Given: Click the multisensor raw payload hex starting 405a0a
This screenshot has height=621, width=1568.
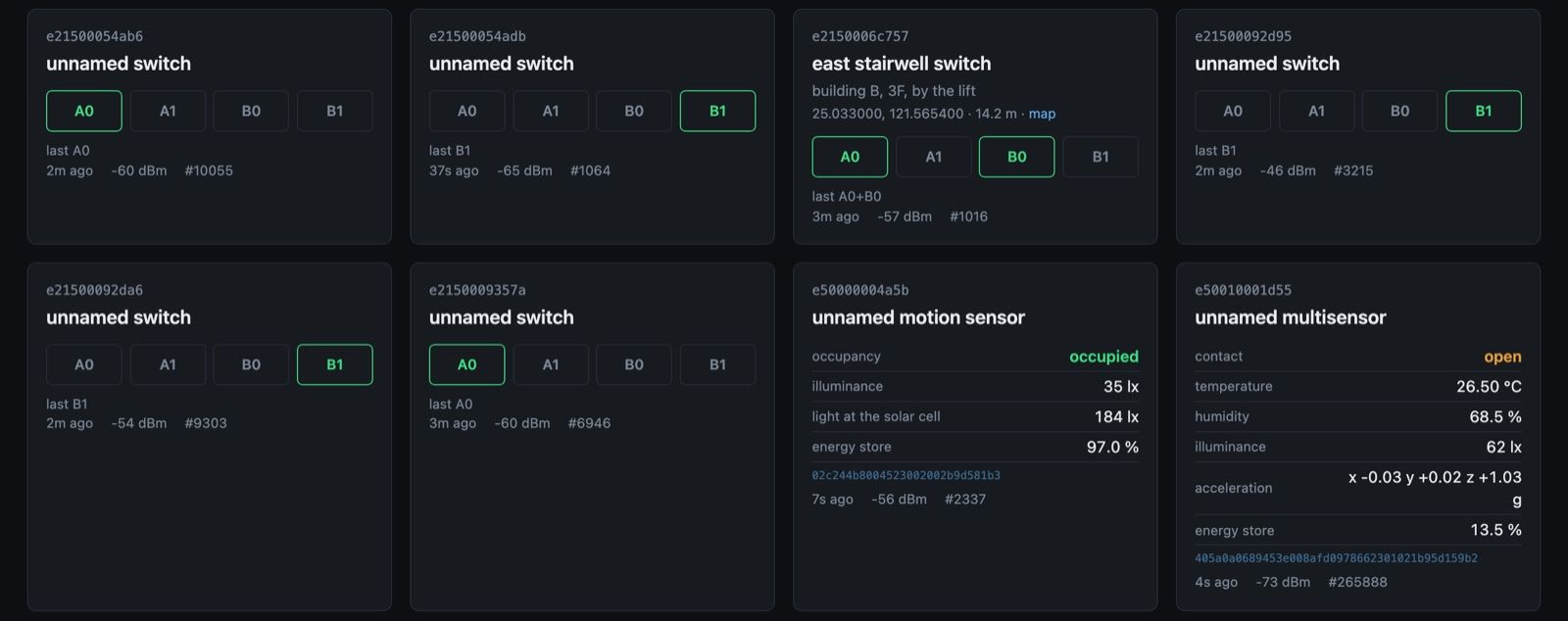Looking at the screenshot, I should click(1336, 558).
